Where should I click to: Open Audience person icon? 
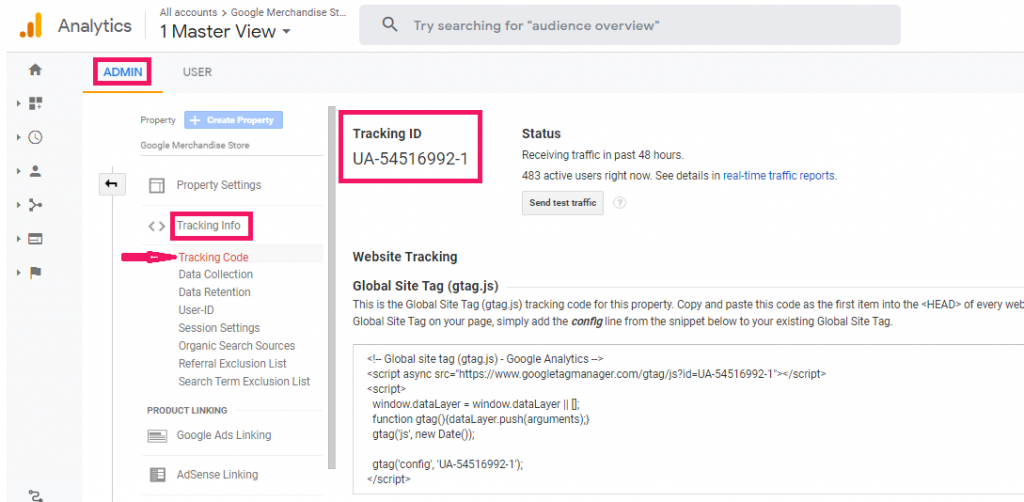[35, 171]
